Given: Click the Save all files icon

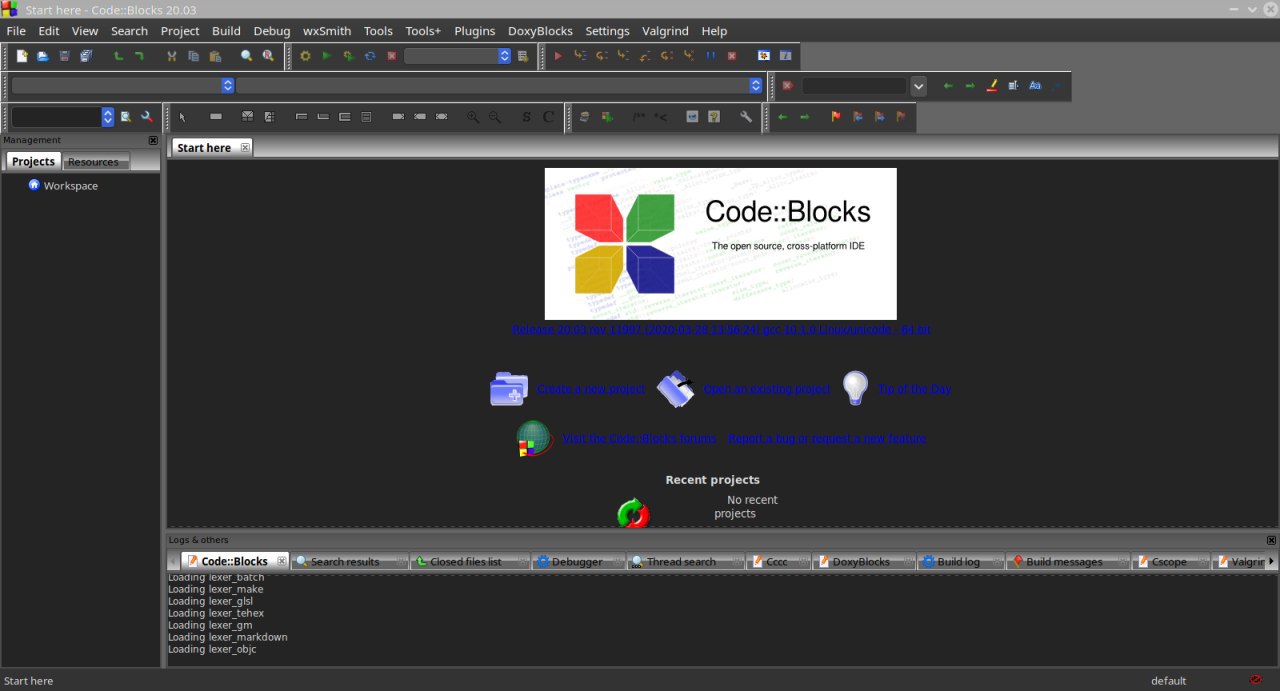Looking at the screenshot, I should (x=86, y=56).
